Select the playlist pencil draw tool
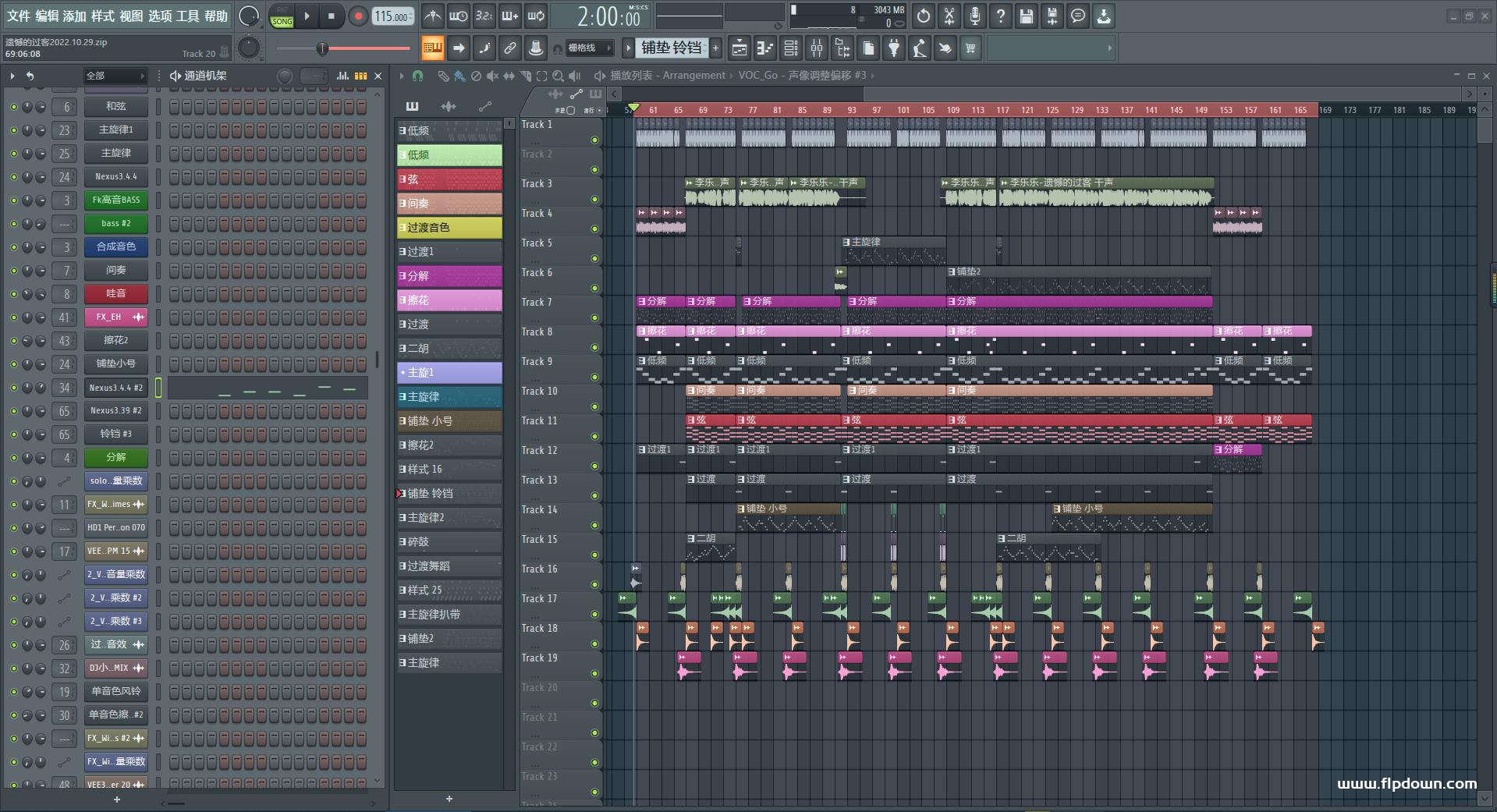The width and height of the screenshot is (1497, 812). pyautogui.click(x=443, y=76)
